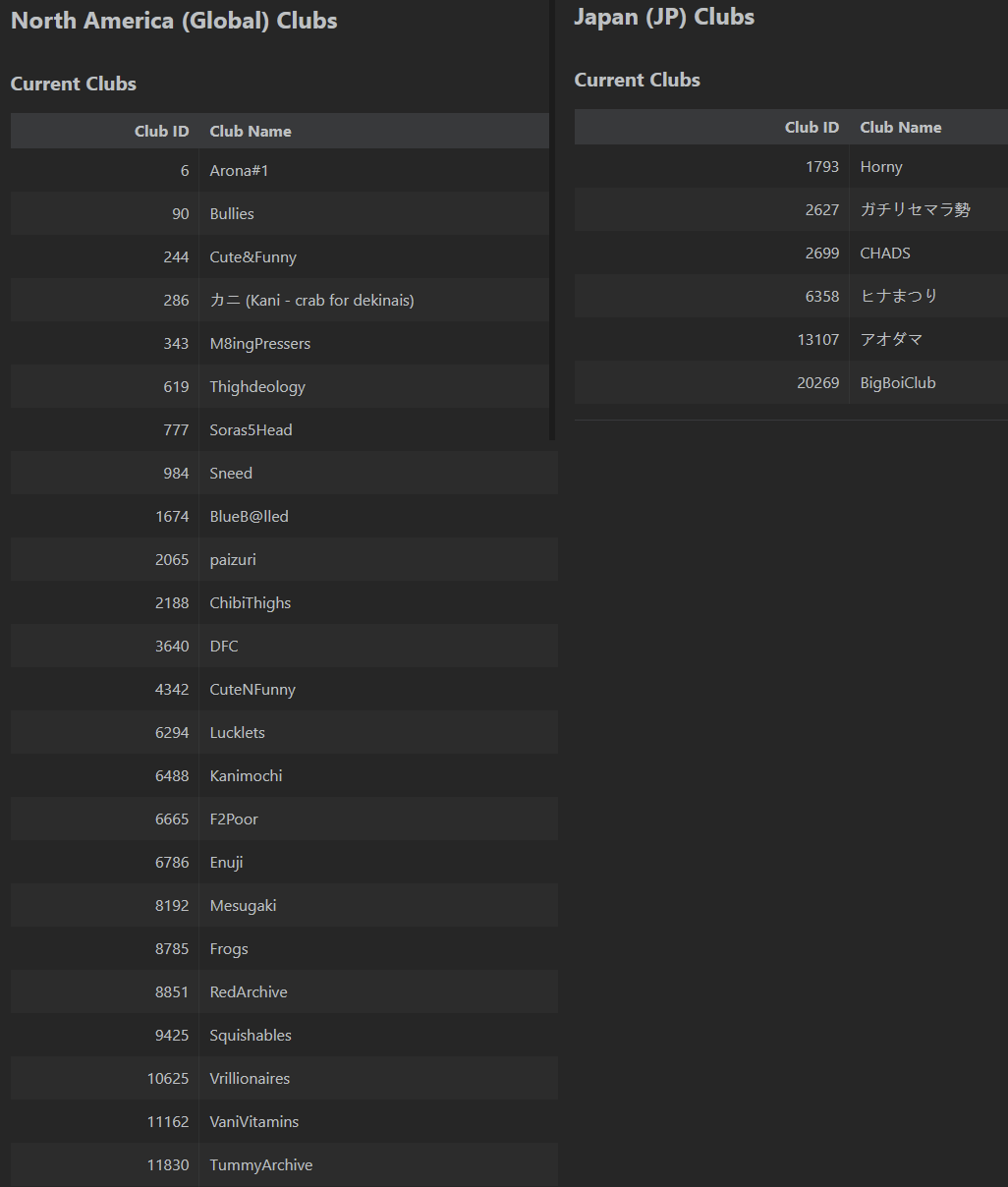Click club ID 2188 cell

pos(105,602)
